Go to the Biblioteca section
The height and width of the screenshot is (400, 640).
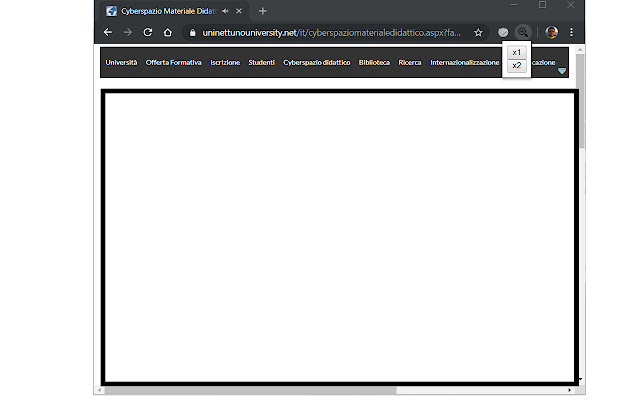(x=374, y=62)
